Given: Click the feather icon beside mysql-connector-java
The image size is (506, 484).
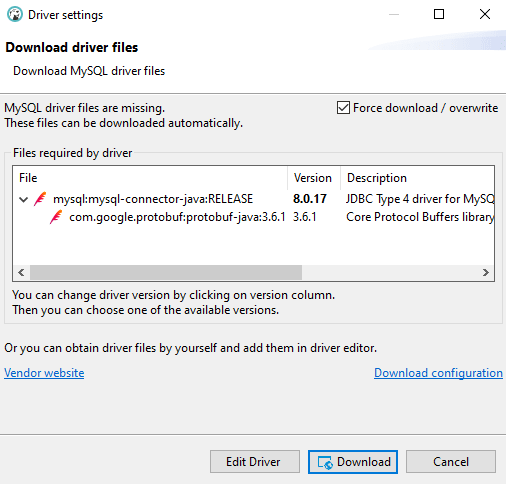Looking at the screenshot, I should (40, 199).
